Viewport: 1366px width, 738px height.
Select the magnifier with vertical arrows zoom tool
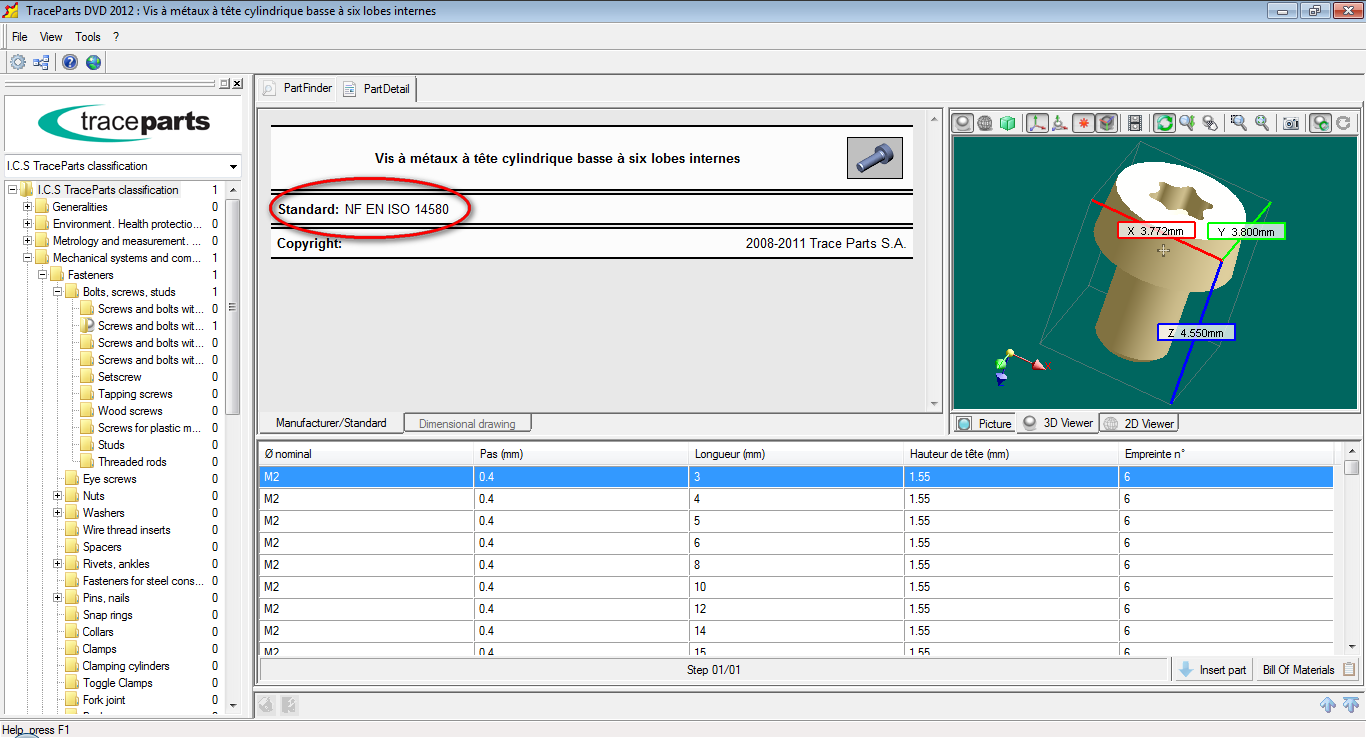pos(1187,123)
